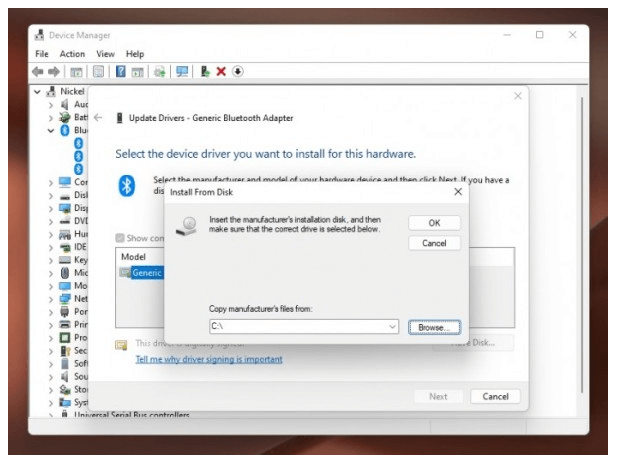Expand the Disk drives category
620x463 pixels.
point(51,196)
